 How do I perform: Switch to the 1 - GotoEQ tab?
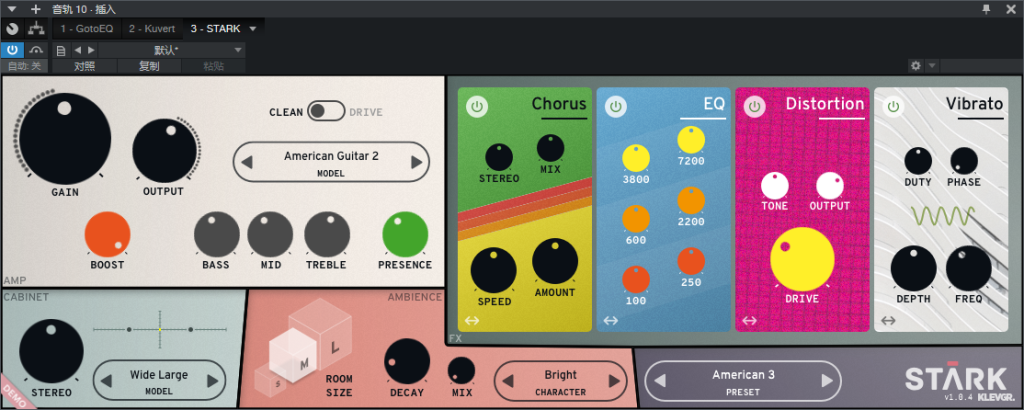click(86, 29)
